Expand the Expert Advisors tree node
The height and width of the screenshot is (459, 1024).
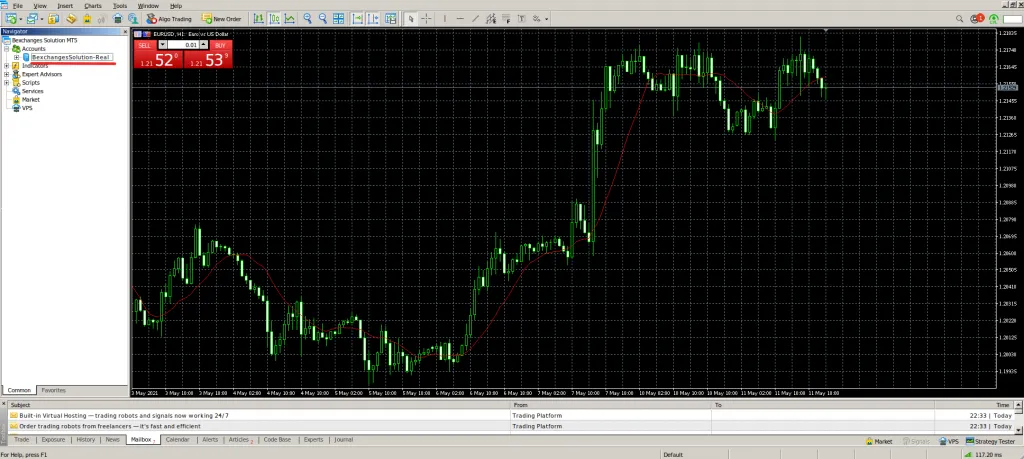[x=7, y=74]
